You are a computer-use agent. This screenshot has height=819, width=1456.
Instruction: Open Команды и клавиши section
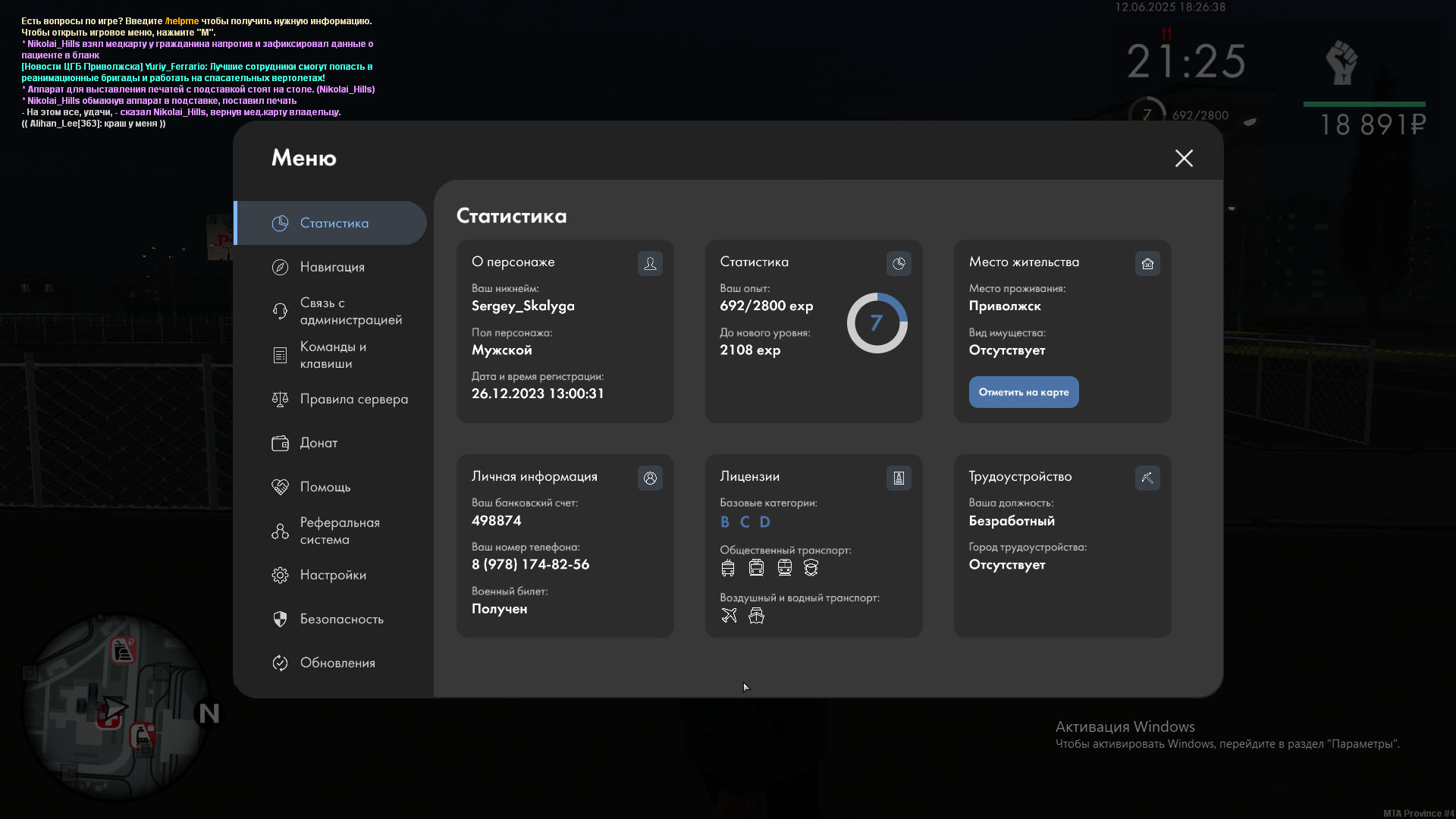331,355
